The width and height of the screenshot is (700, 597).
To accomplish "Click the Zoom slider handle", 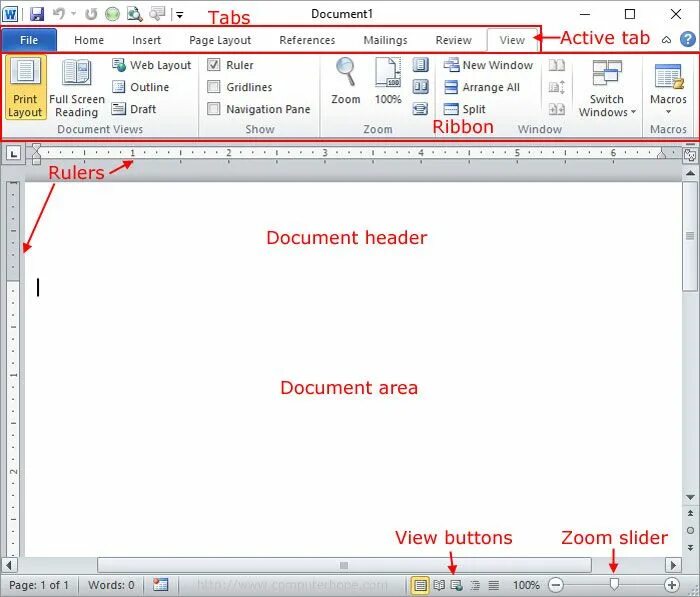I will click(614, 584).
